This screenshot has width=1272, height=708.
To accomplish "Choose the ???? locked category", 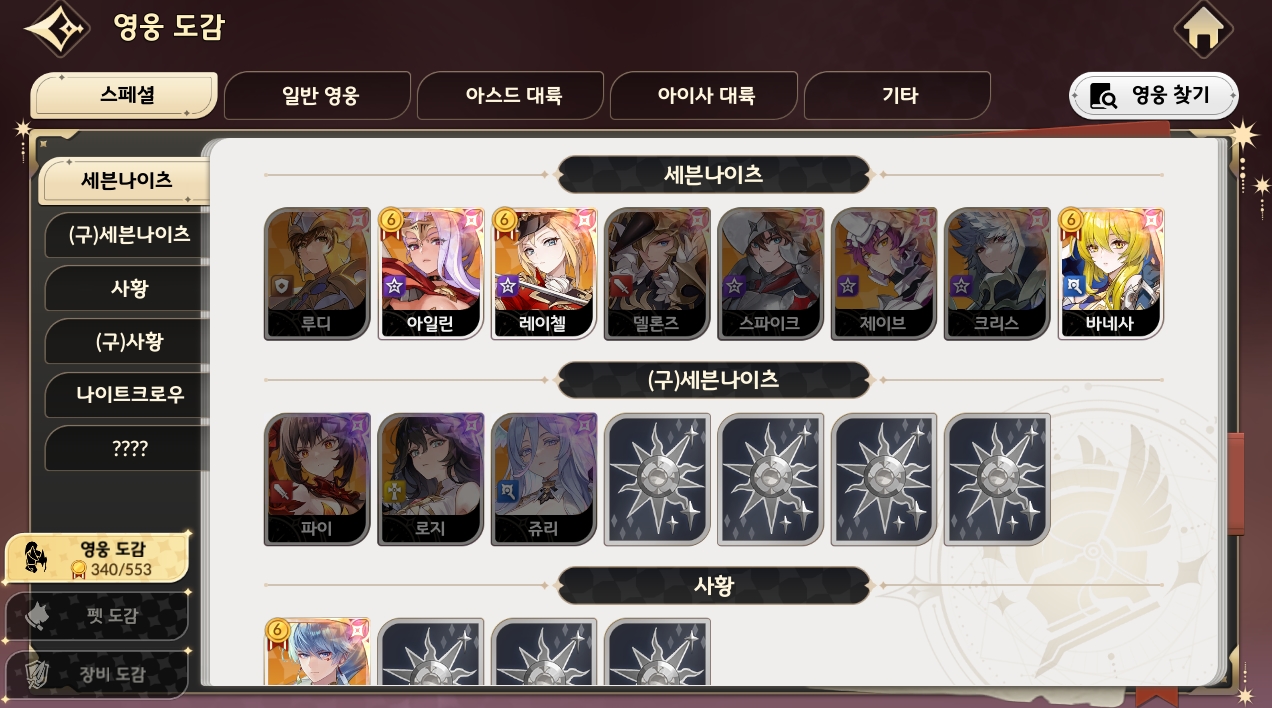I will [x=129, y=447].
